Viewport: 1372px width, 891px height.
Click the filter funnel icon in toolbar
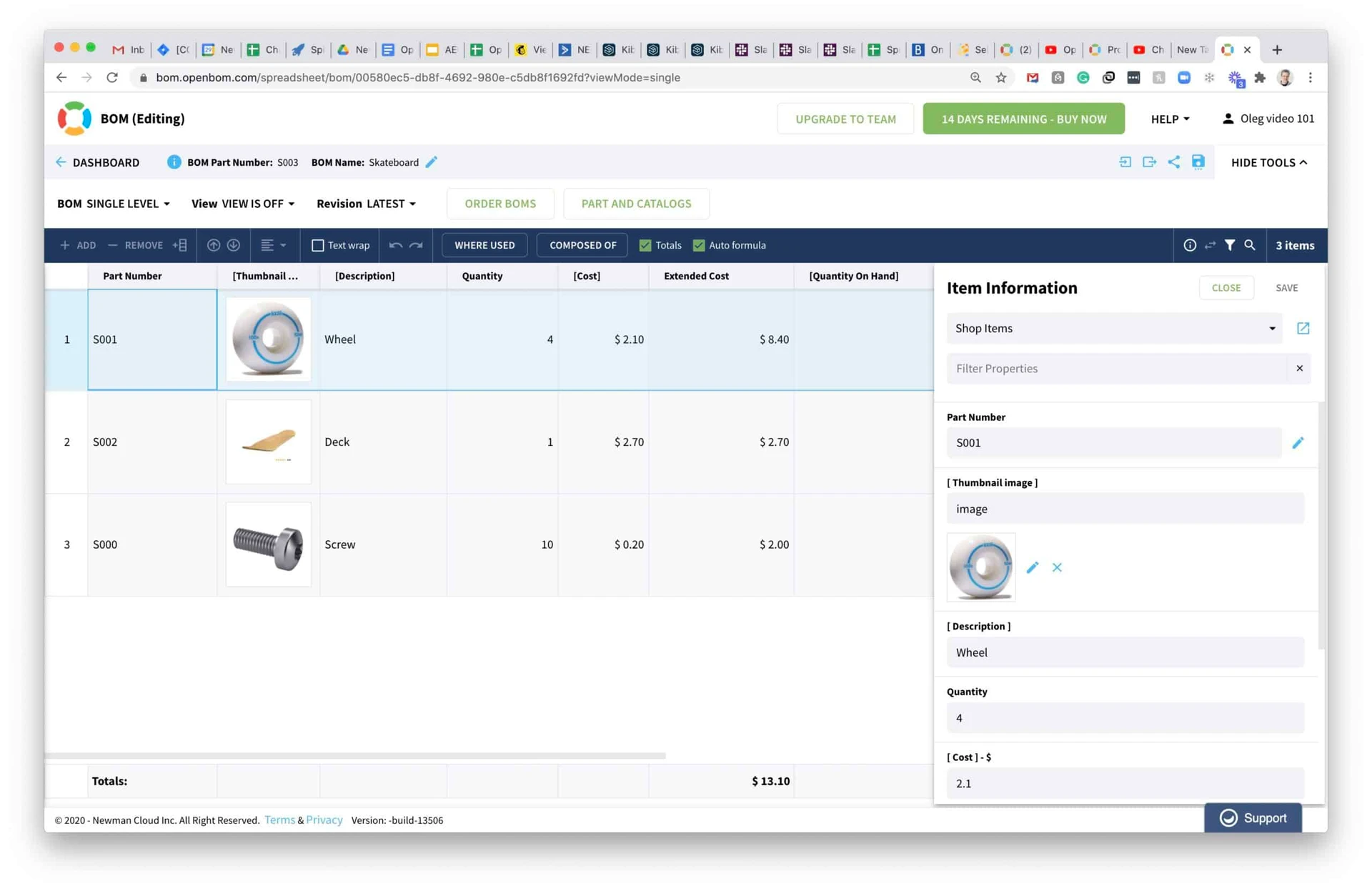tap(1229, 245)
